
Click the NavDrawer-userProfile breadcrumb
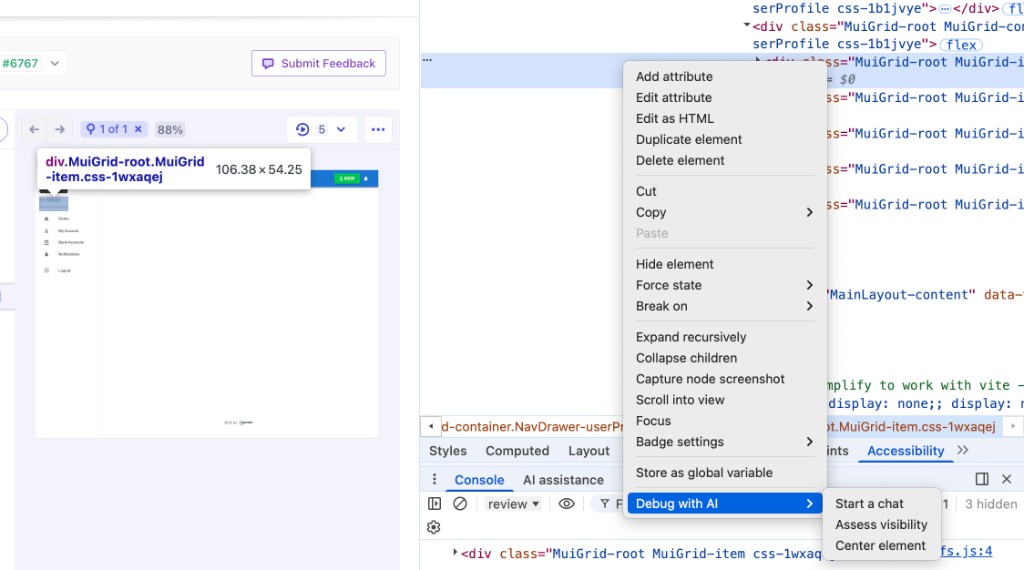click(x=532, y=426)
